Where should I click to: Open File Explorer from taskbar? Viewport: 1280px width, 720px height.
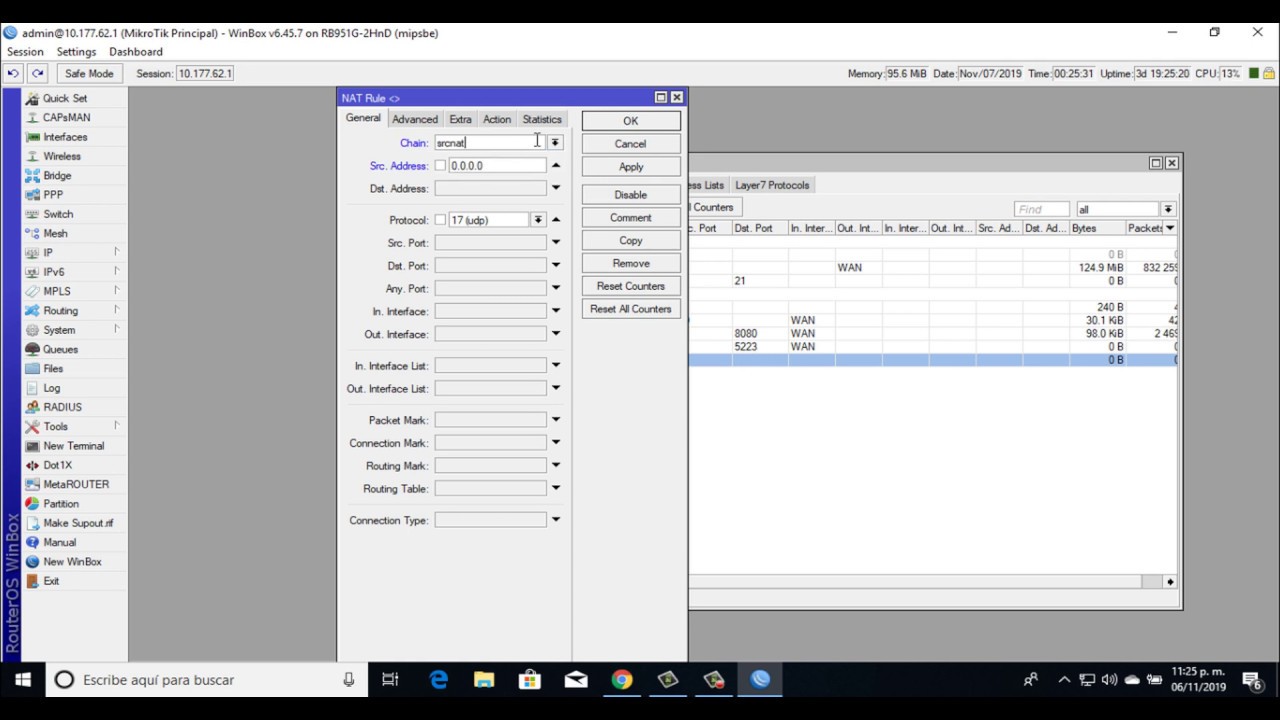(x=484, y=680)
